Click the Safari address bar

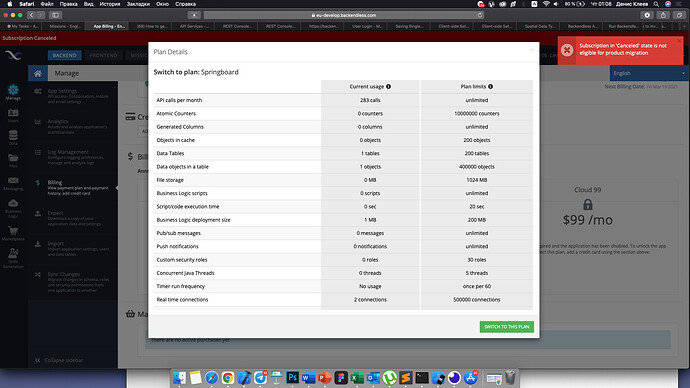pos(344,15)
